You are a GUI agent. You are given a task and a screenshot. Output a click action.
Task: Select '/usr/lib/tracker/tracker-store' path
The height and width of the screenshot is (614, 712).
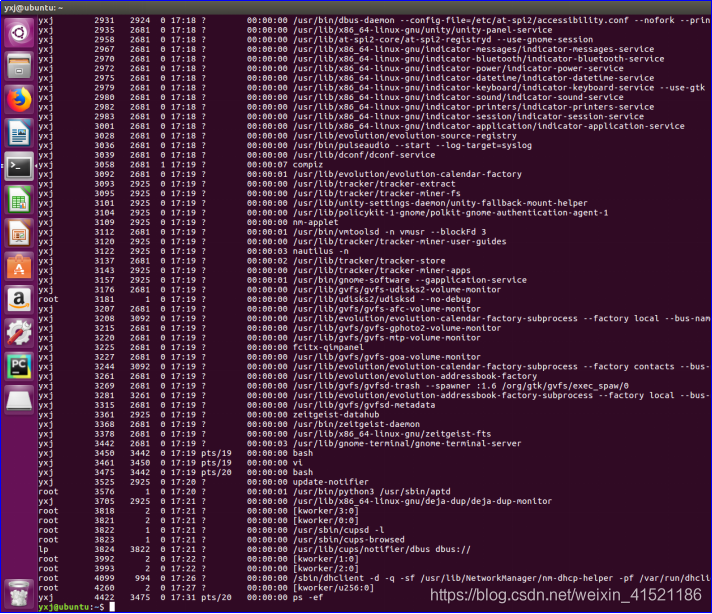coord(369,261)
